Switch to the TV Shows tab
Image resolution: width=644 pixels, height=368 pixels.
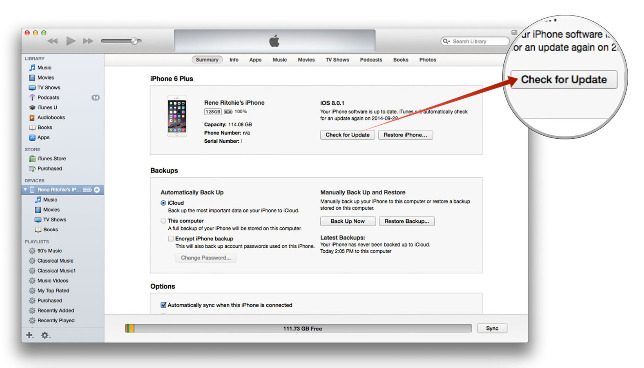click(x=338, y=60)
